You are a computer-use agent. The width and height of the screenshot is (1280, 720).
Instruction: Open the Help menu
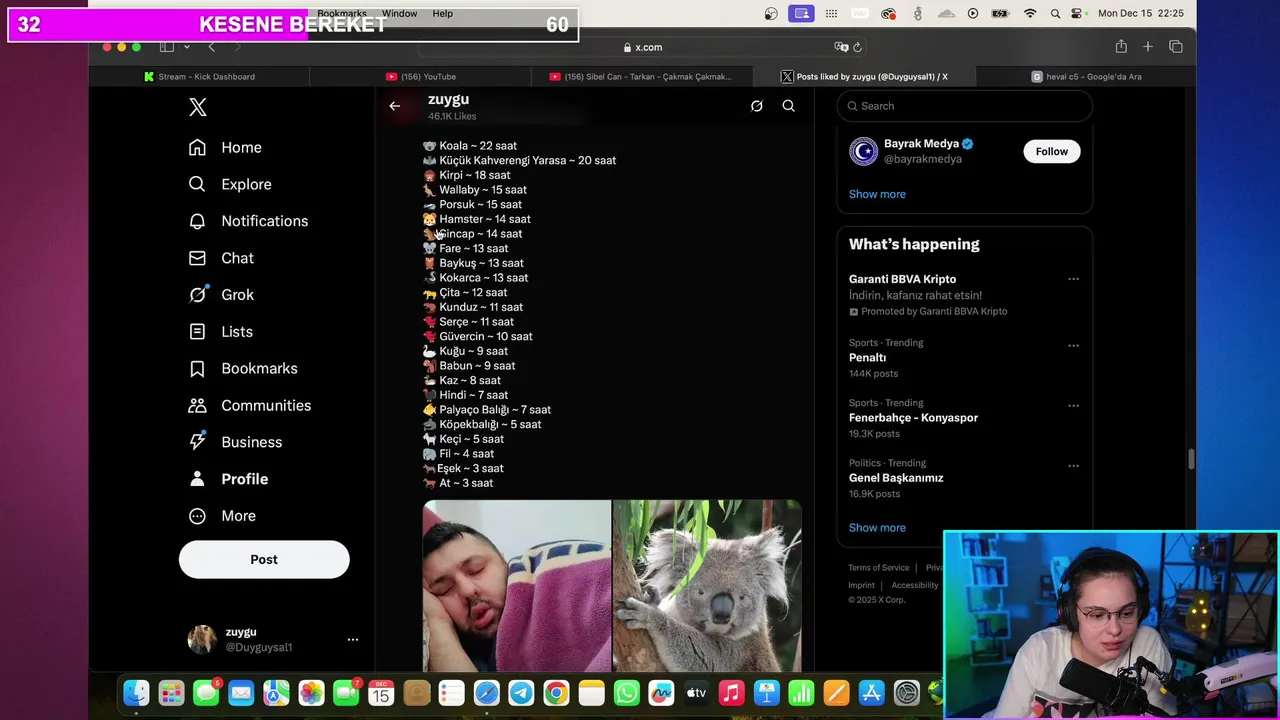click(442, 13)
